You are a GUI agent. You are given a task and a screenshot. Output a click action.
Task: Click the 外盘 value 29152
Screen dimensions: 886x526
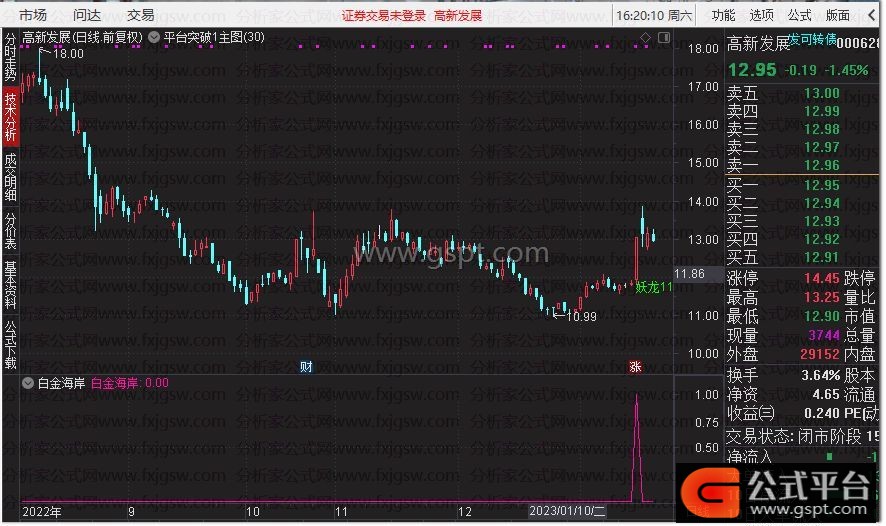[x=820, y=355]
